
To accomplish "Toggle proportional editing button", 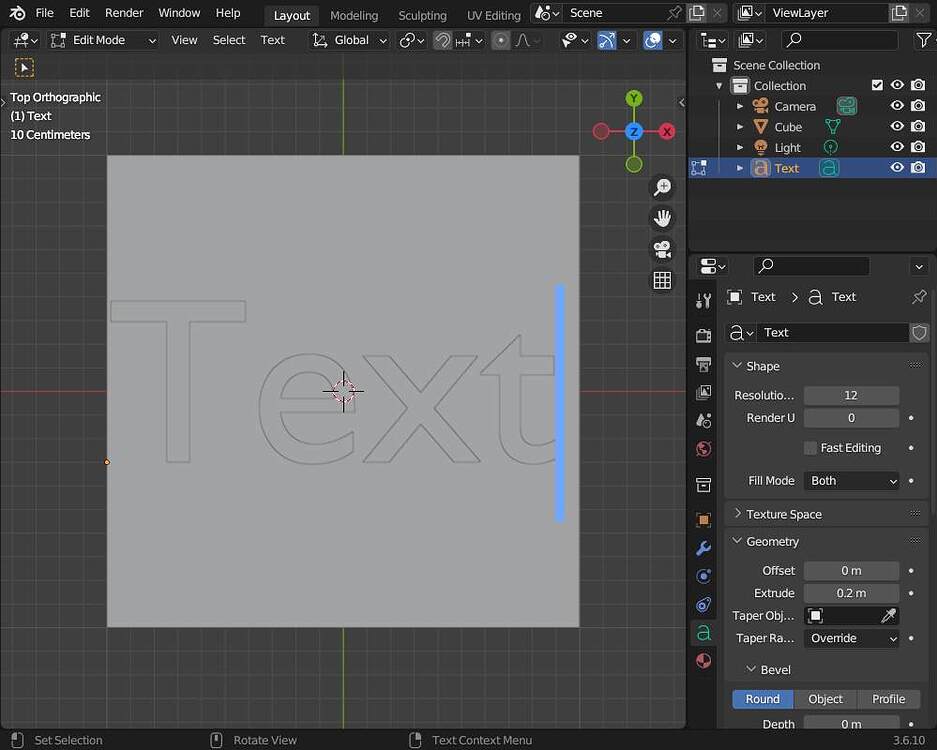I will point(501,40).
